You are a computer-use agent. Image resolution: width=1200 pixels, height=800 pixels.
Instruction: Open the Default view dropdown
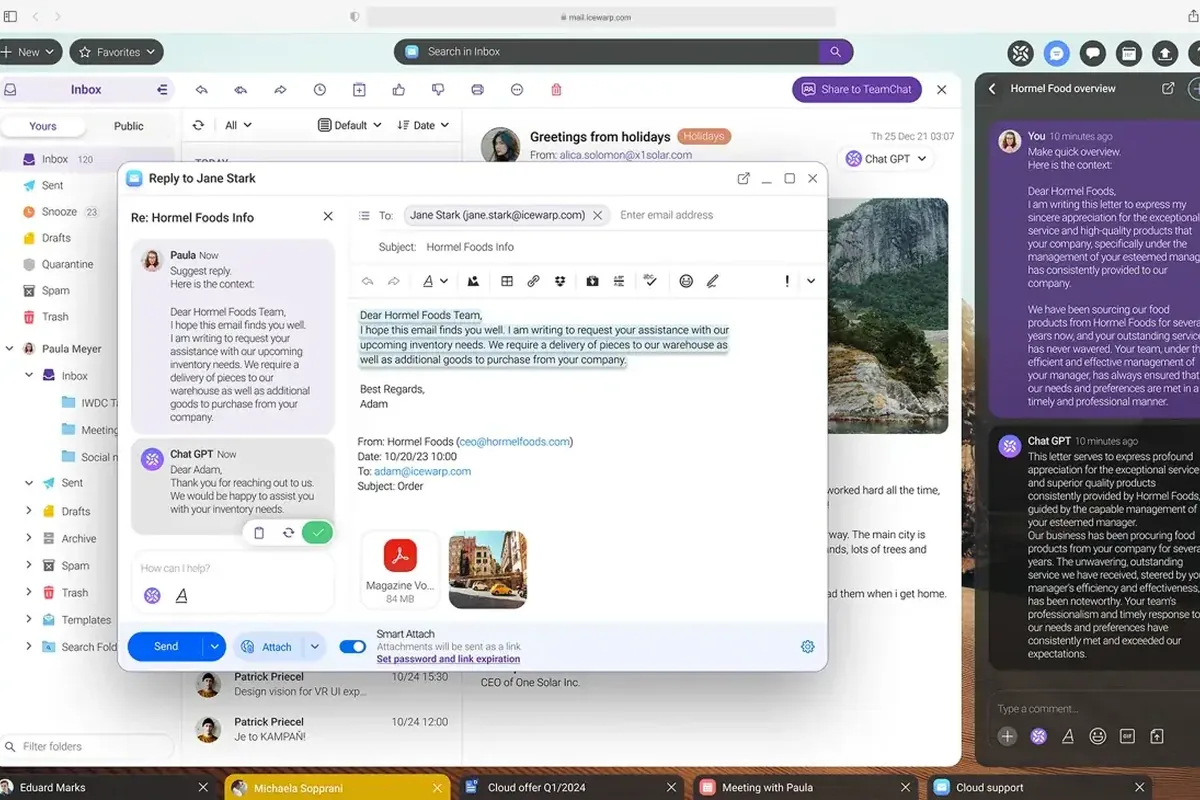(x=350, y=125)
